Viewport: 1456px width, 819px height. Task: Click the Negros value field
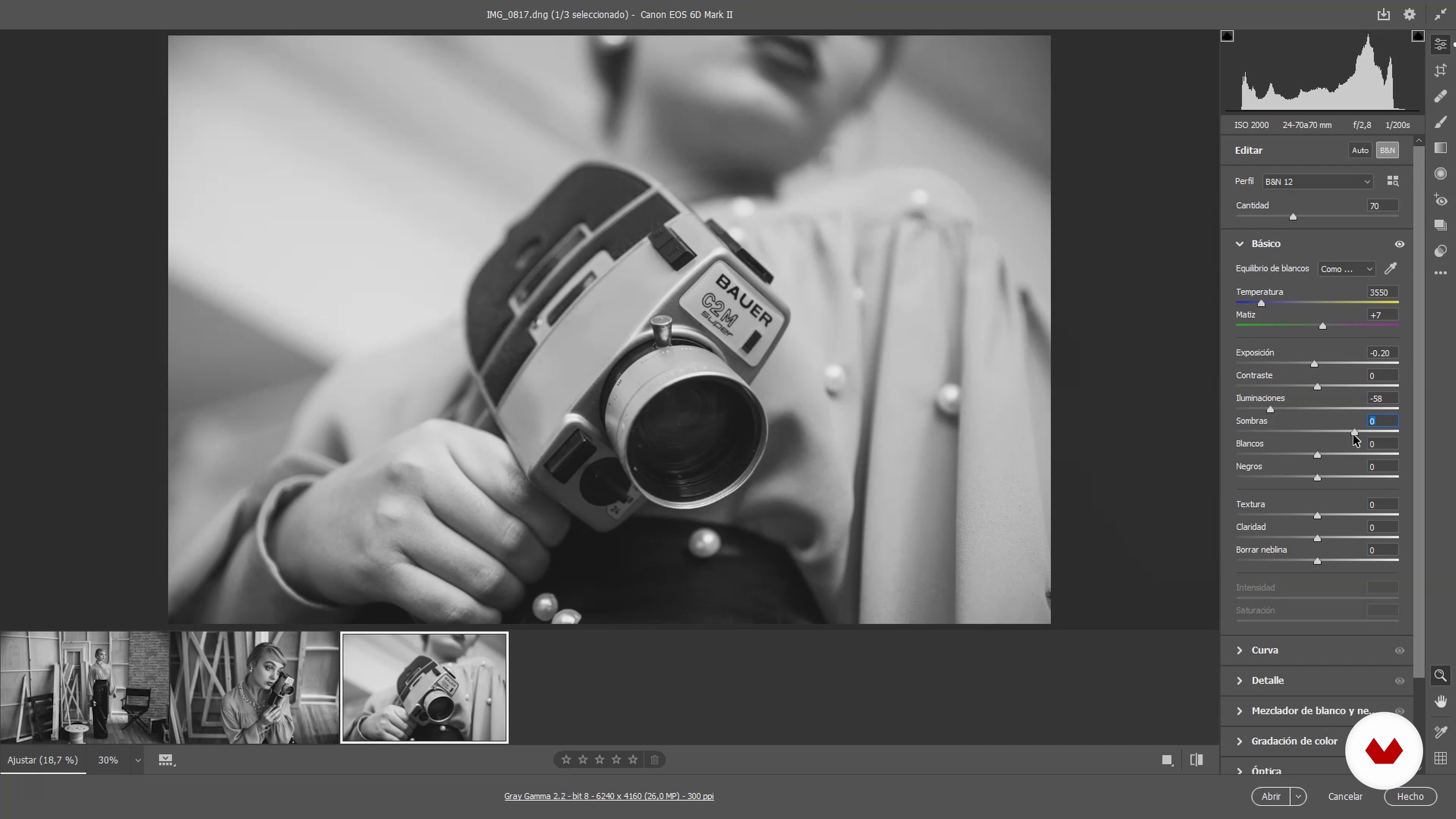click(x=1382, y=466)
